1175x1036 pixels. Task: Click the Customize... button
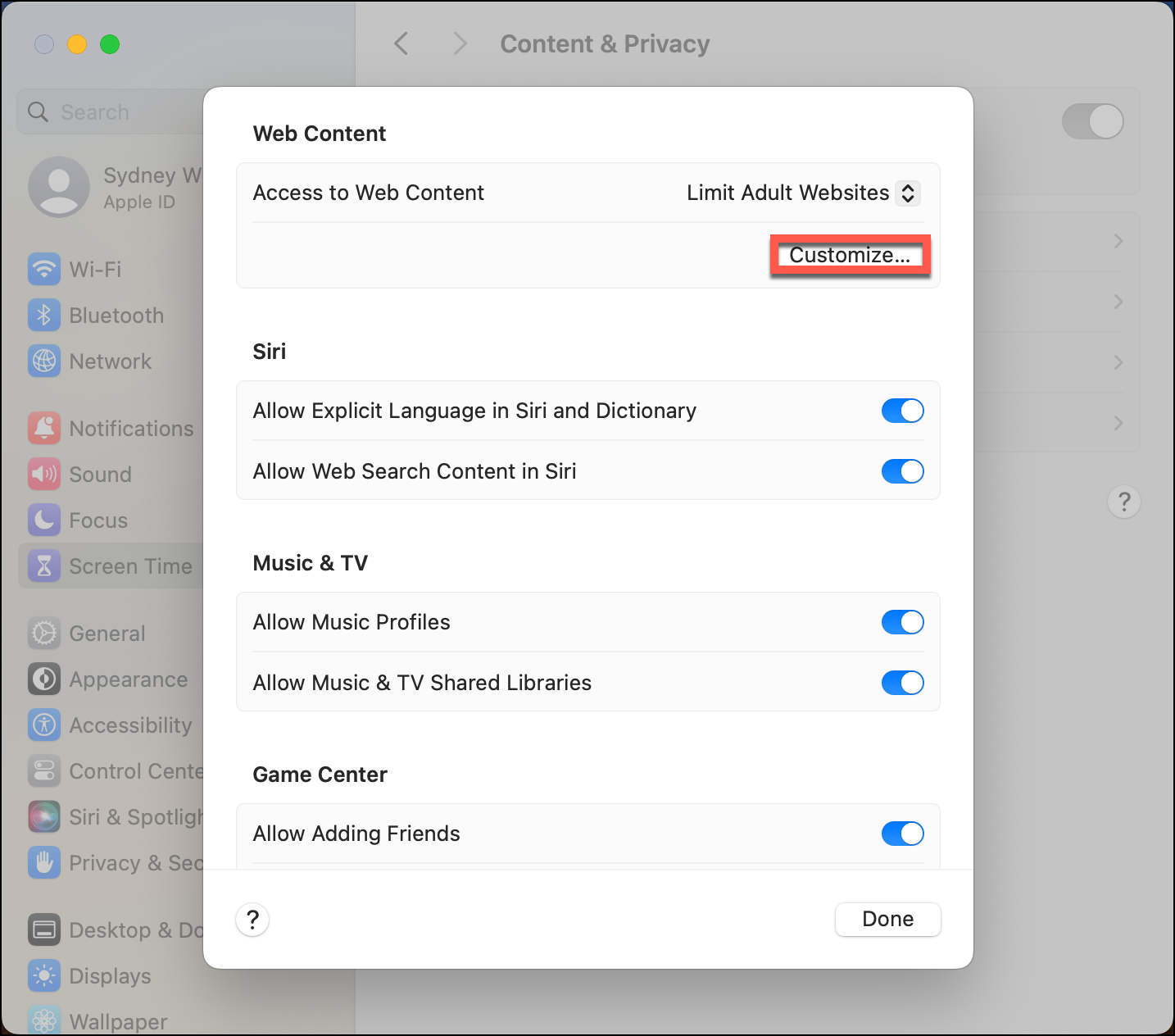(x=850, y=255)
